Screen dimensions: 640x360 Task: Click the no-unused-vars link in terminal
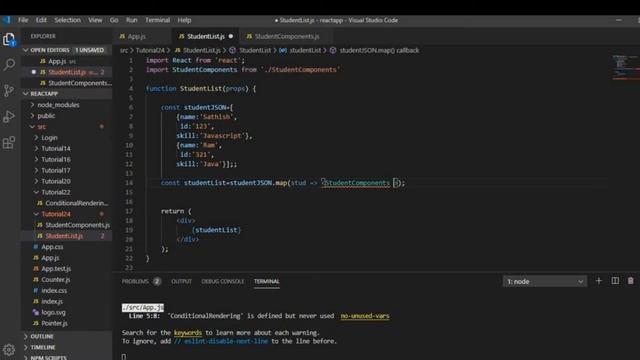coord(365,316)
